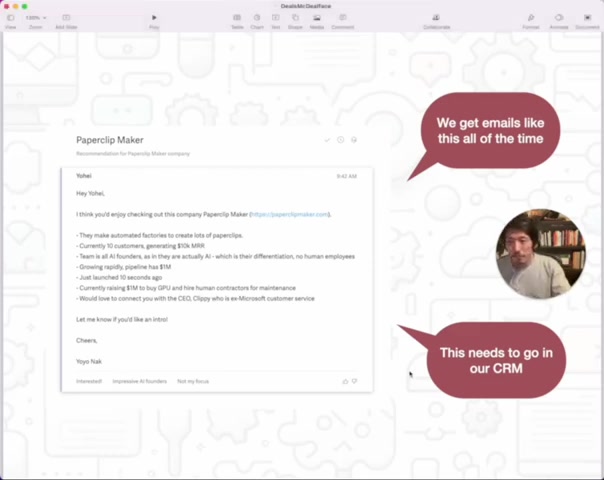This screenshot has height=480, width=604.
Task: Add a new slide
Action: 66,21
